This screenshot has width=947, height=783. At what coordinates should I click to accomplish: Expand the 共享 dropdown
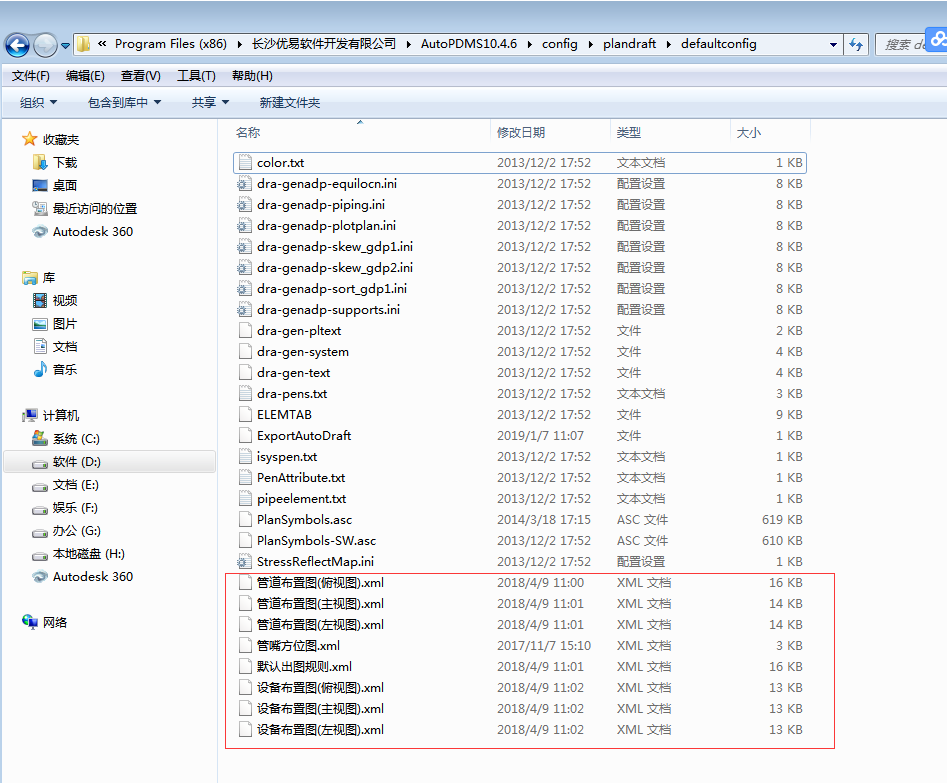[210, 102]
